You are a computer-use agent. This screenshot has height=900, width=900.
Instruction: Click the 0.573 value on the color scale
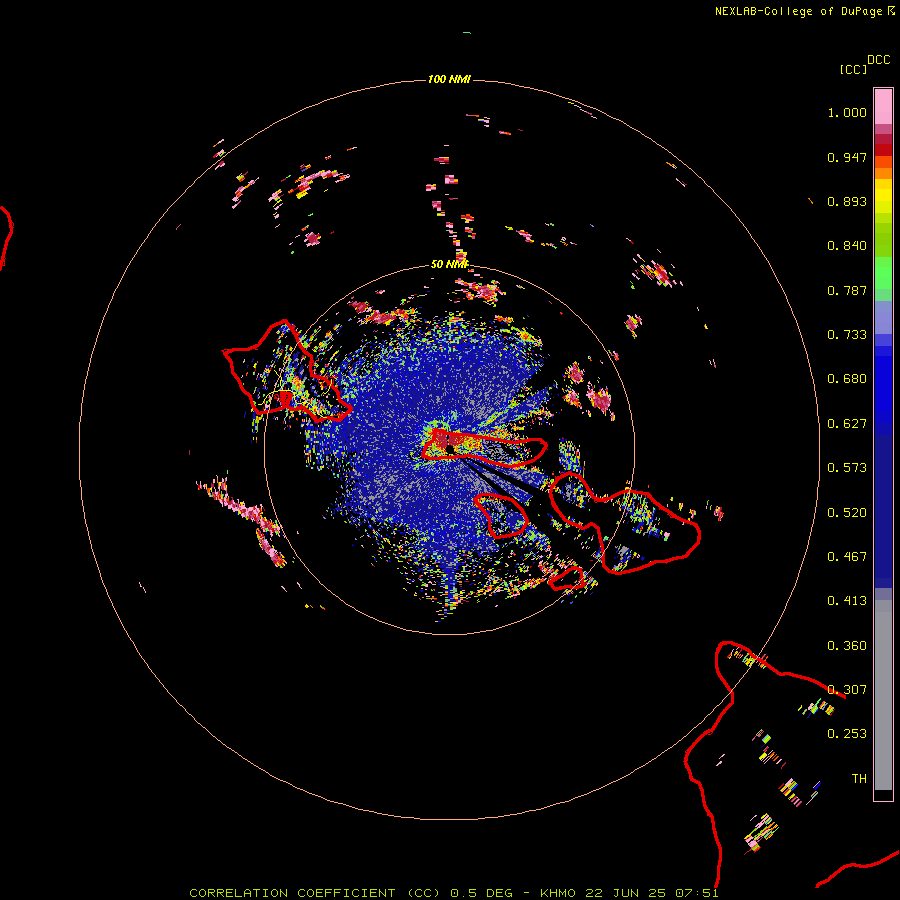[x=847, y=468]
